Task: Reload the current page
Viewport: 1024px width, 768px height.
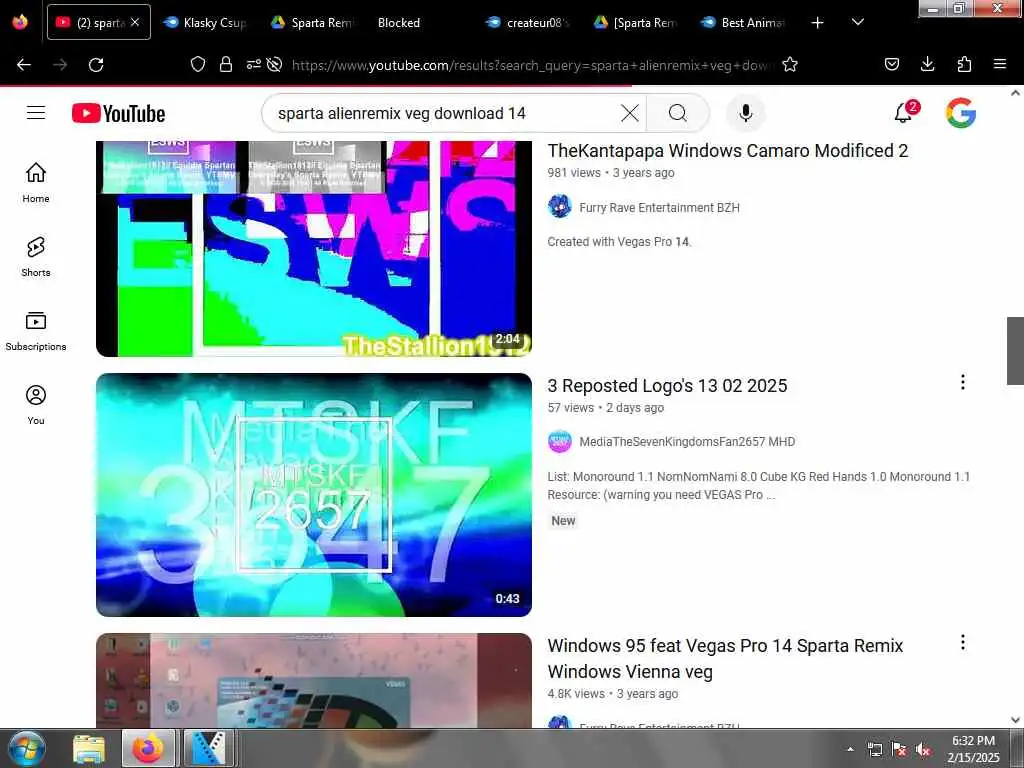Action: 96,65
